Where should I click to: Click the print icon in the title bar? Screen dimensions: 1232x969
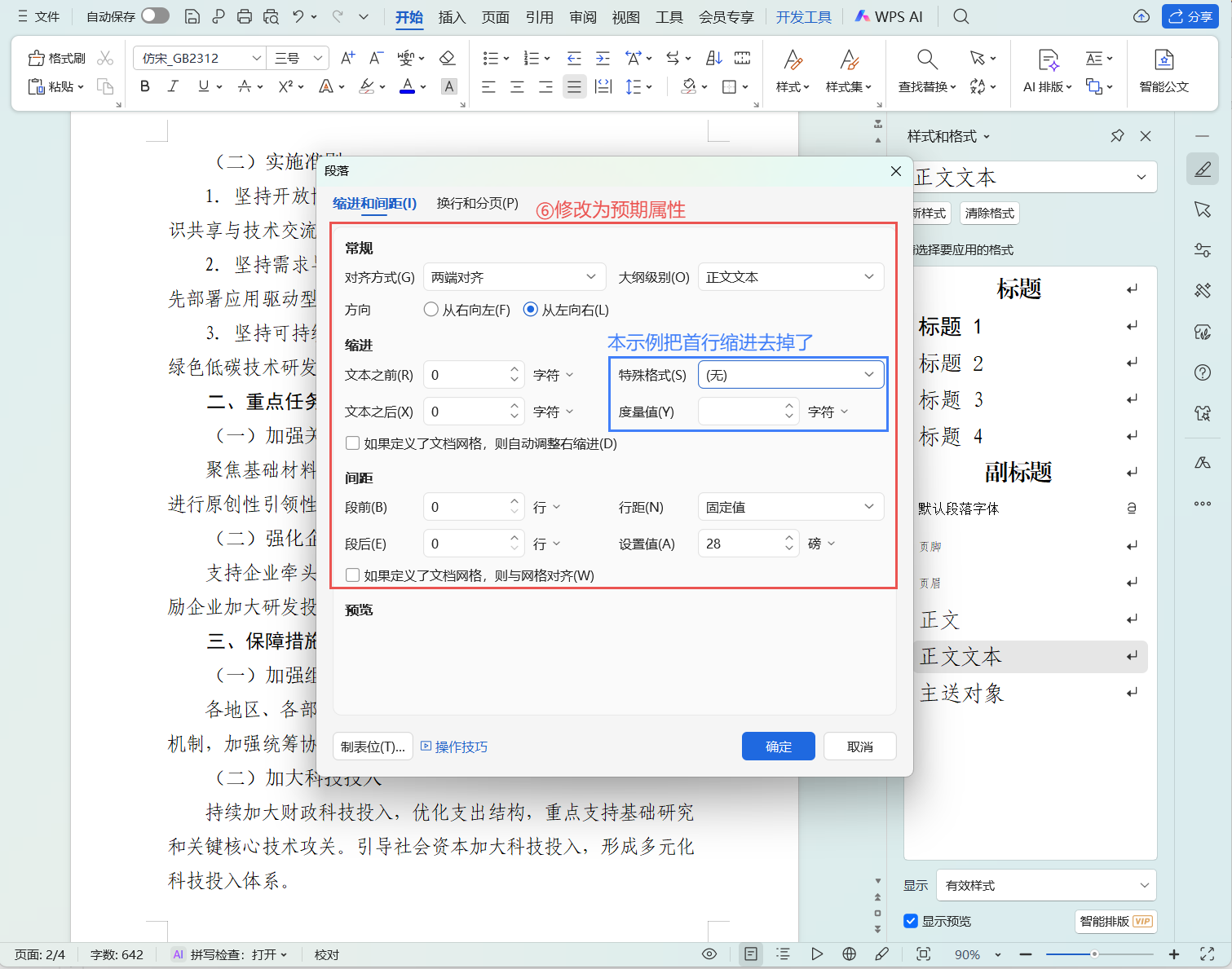(244, 16)
